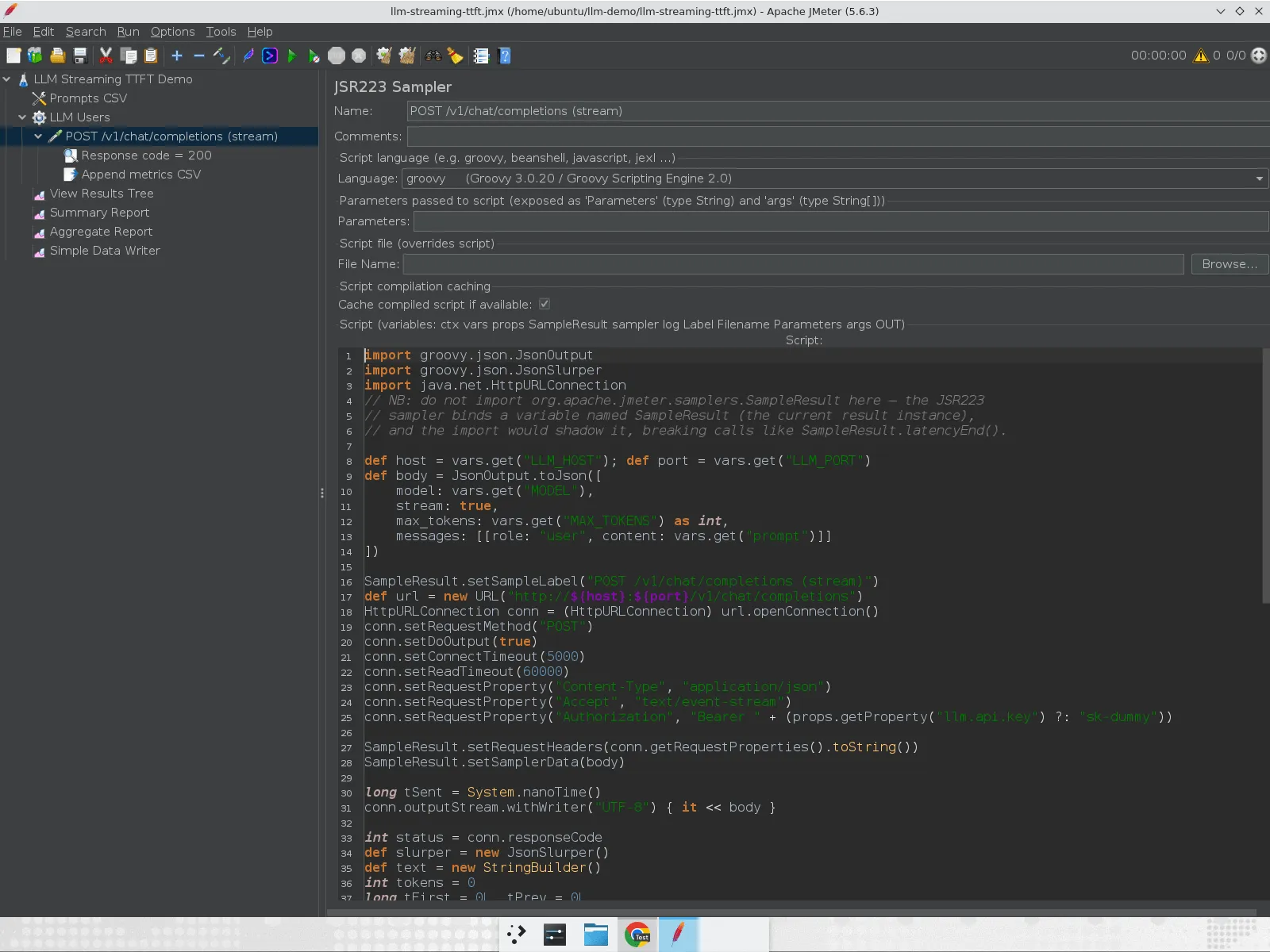Open the terminal app in taskbar

point(555,935)
